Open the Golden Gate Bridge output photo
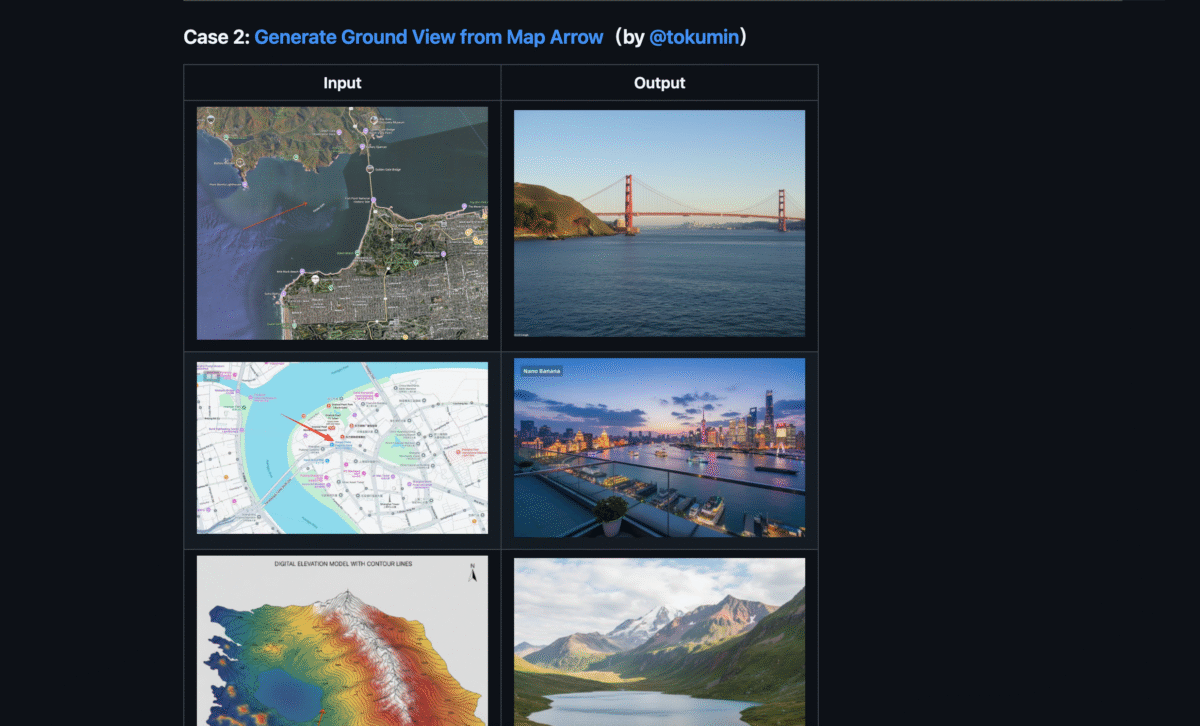Screen dimensions: 1200x726 pos(659,223)
